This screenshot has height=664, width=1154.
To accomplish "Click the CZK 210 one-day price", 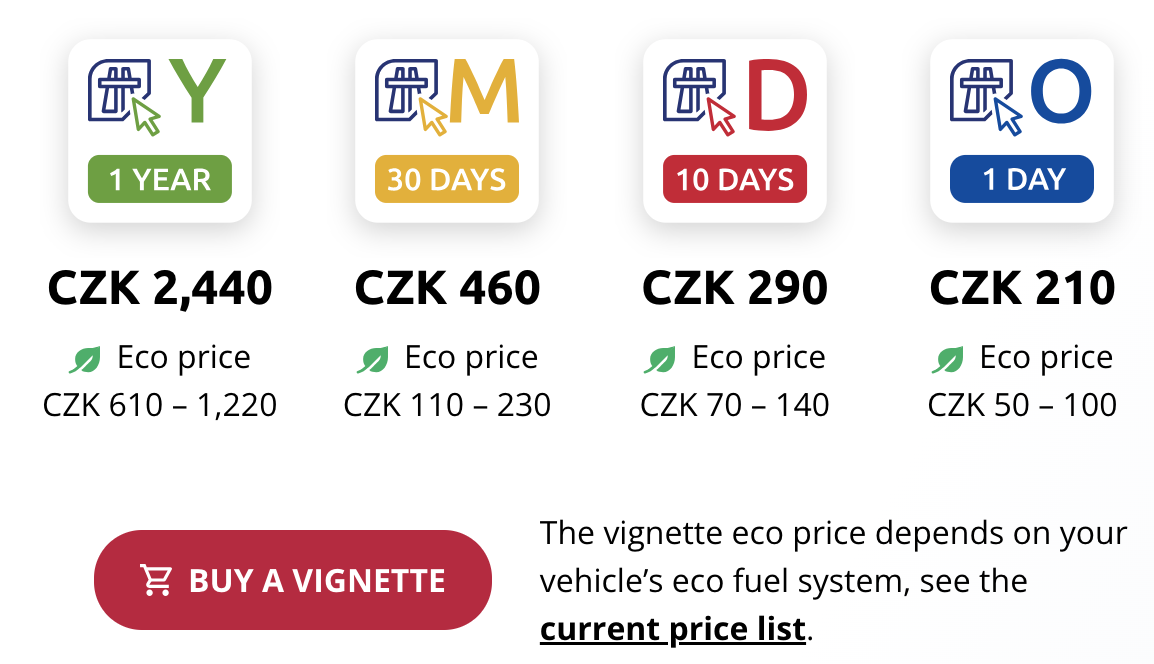I will click(x=1022, y=288).
